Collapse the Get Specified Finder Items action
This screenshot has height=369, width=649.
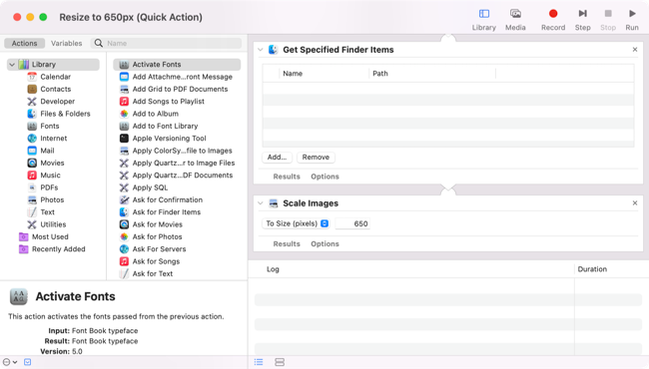point(260,50)
